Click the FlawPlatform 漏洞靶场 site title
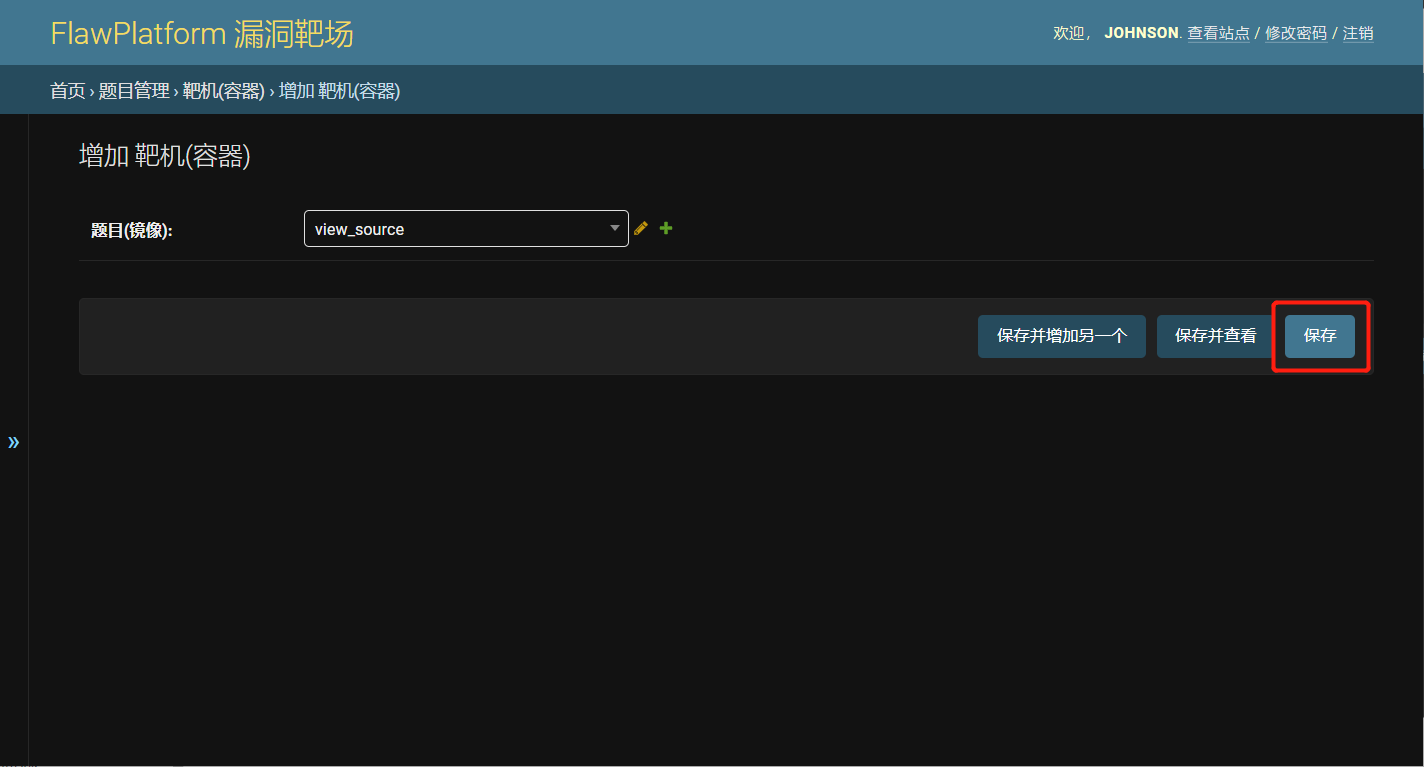Screen dimensions: 1424x767 202,33
